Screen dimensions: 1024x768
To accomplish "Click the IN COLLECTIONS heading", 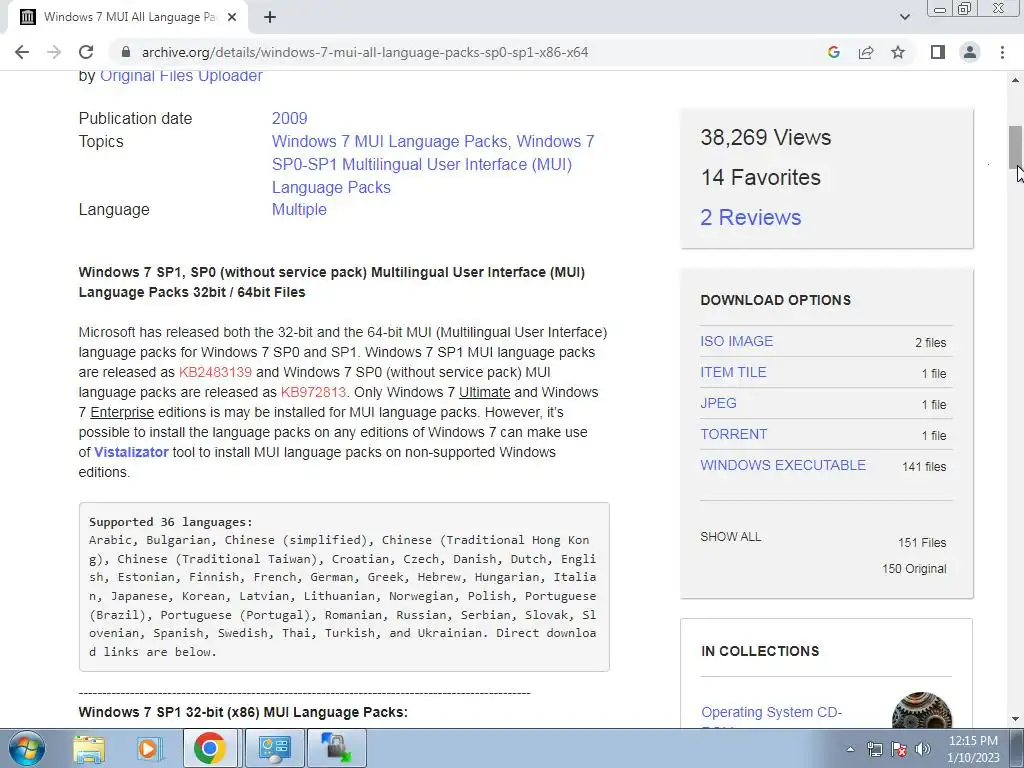I will 760,651.
